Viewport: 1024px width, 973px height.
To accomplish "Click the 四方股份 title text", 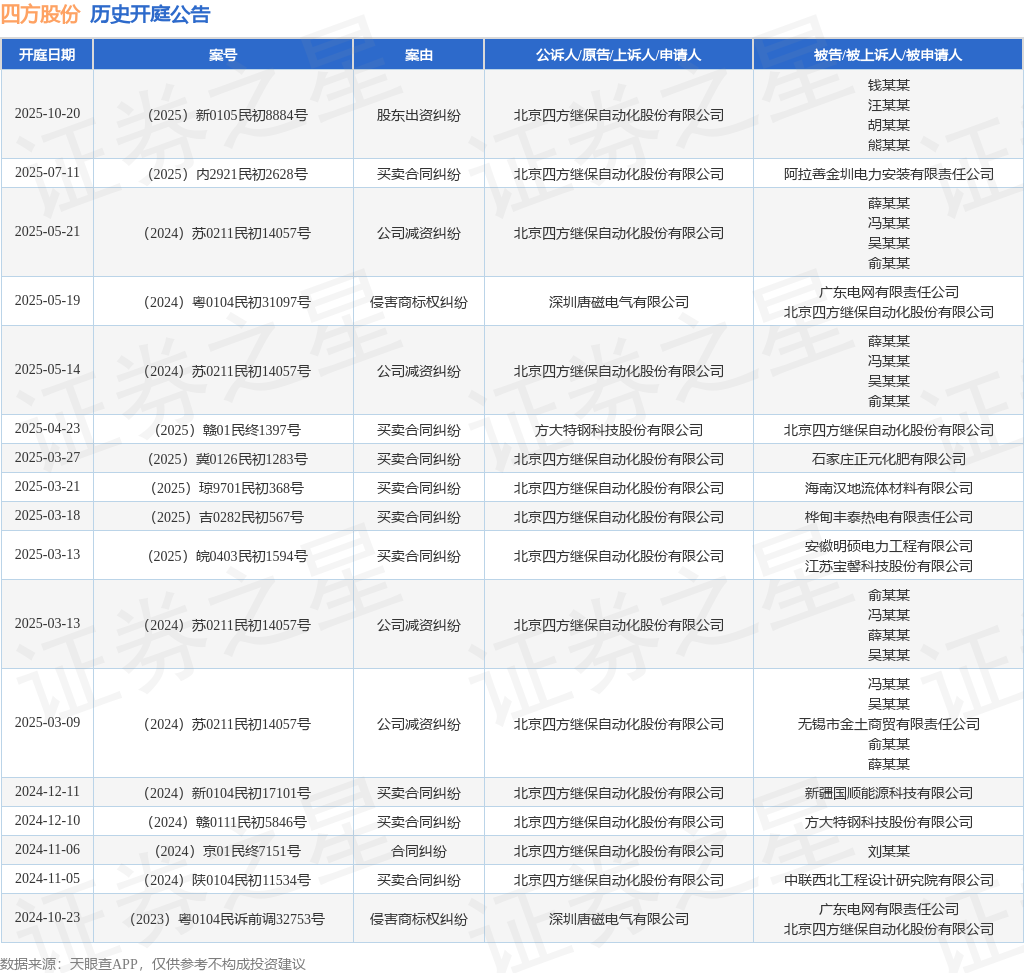I will (40, 14).
